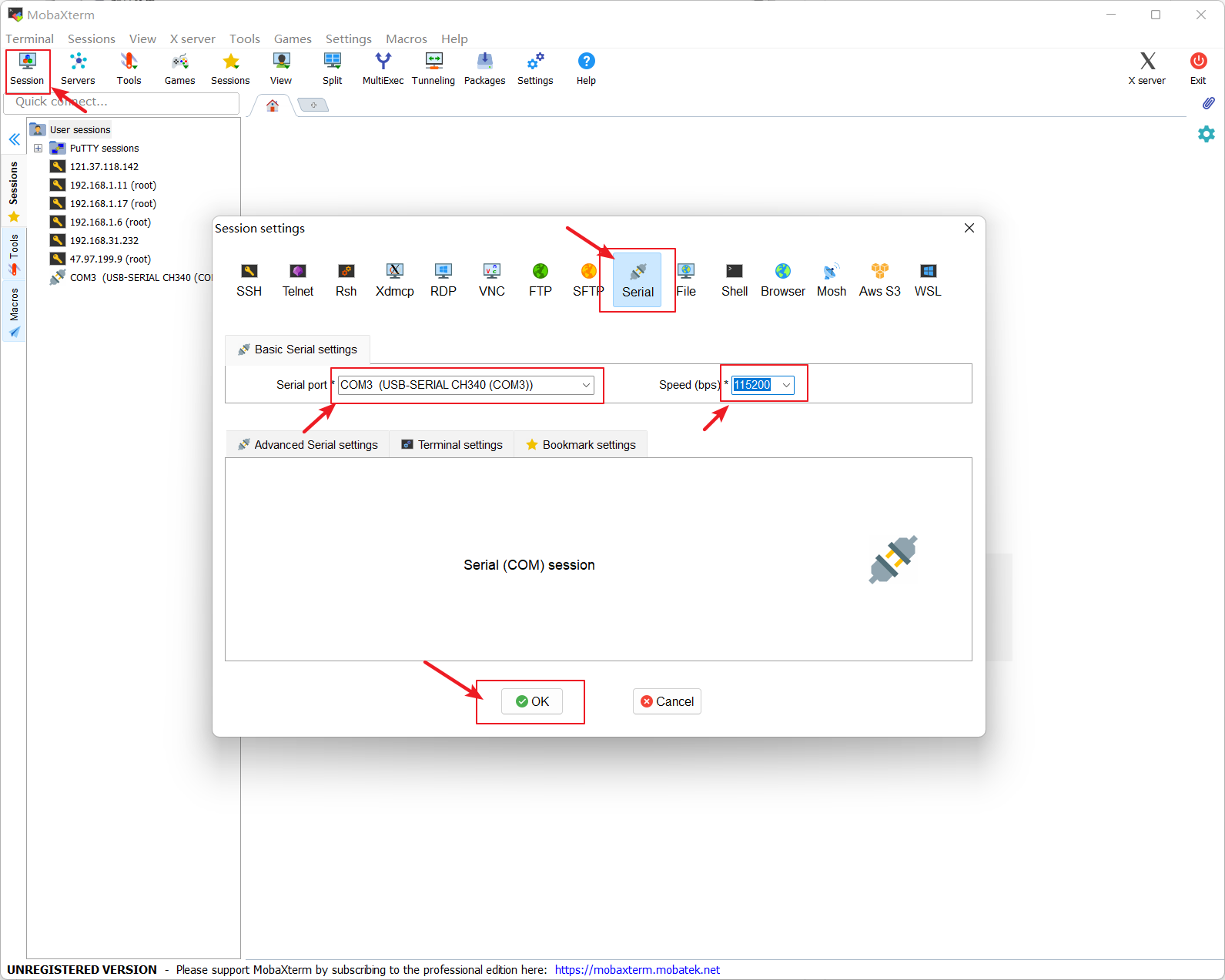Confirm session settings with OK

coord(532,701)
